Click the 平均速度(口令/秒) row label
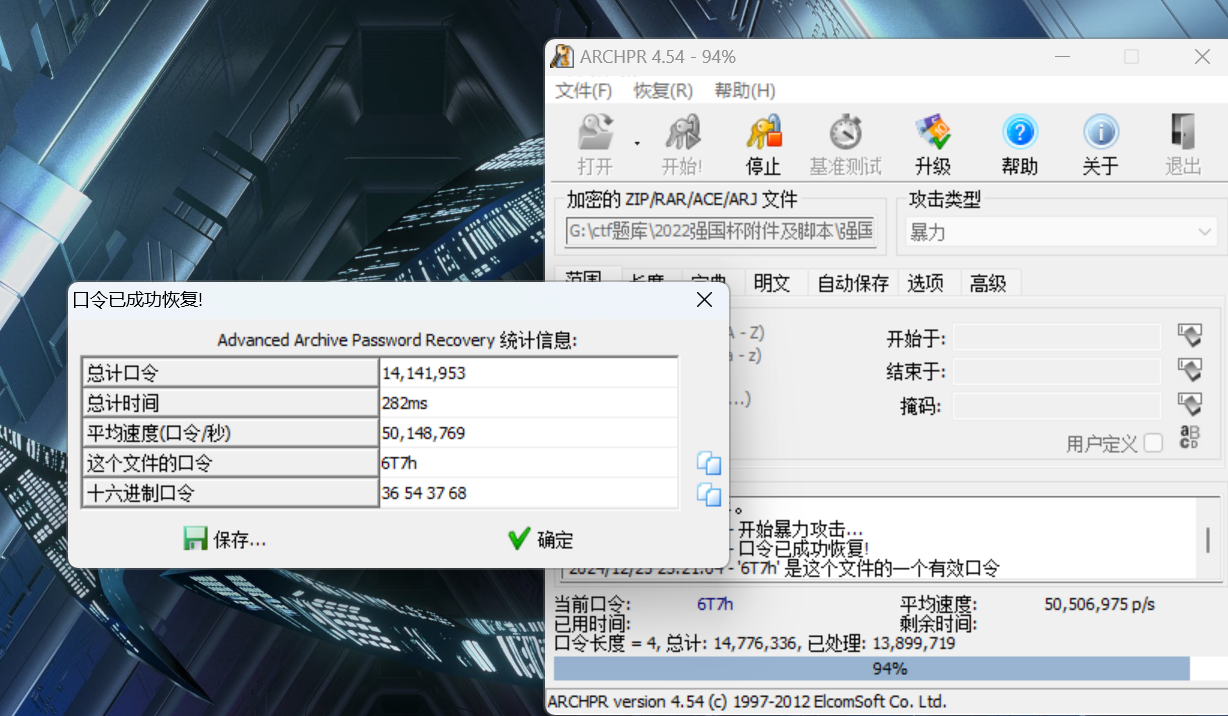Screen dimensions: 1228x716 [230, 433]
